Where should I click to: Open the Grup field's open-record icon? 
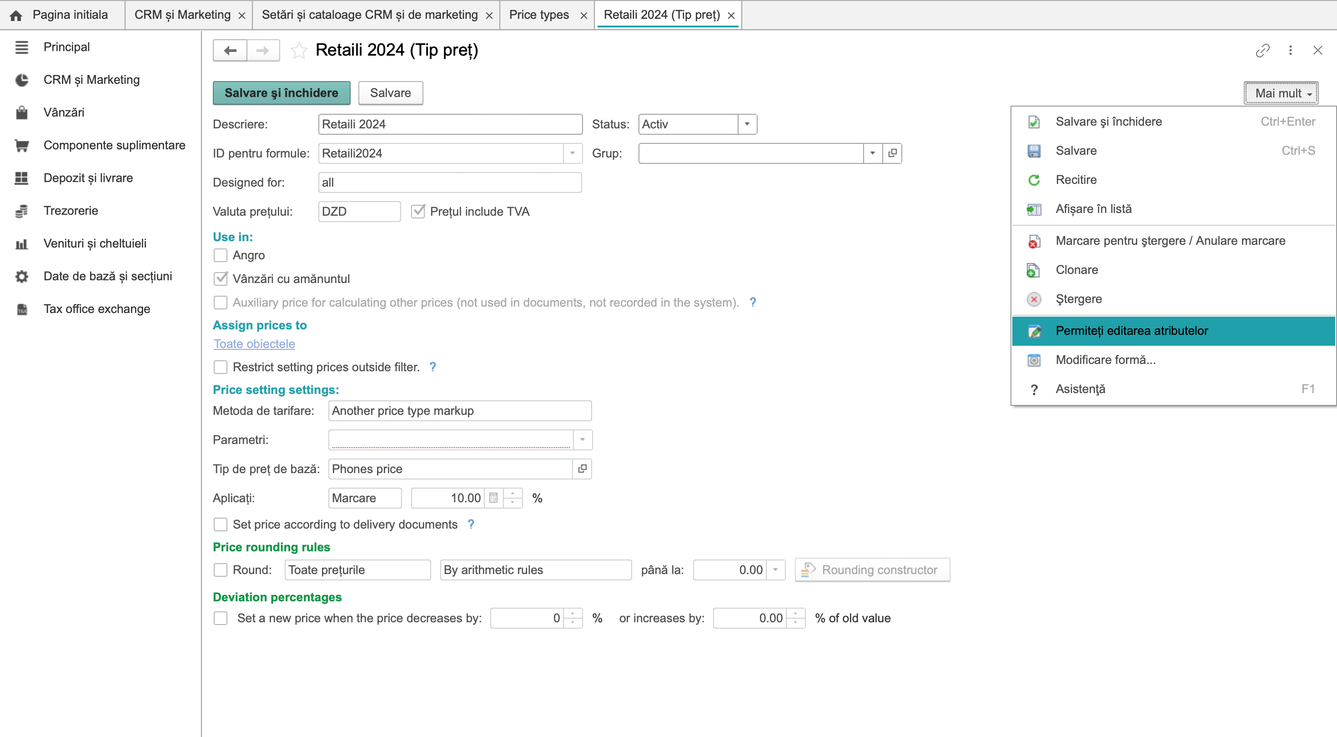coord(892,153)
